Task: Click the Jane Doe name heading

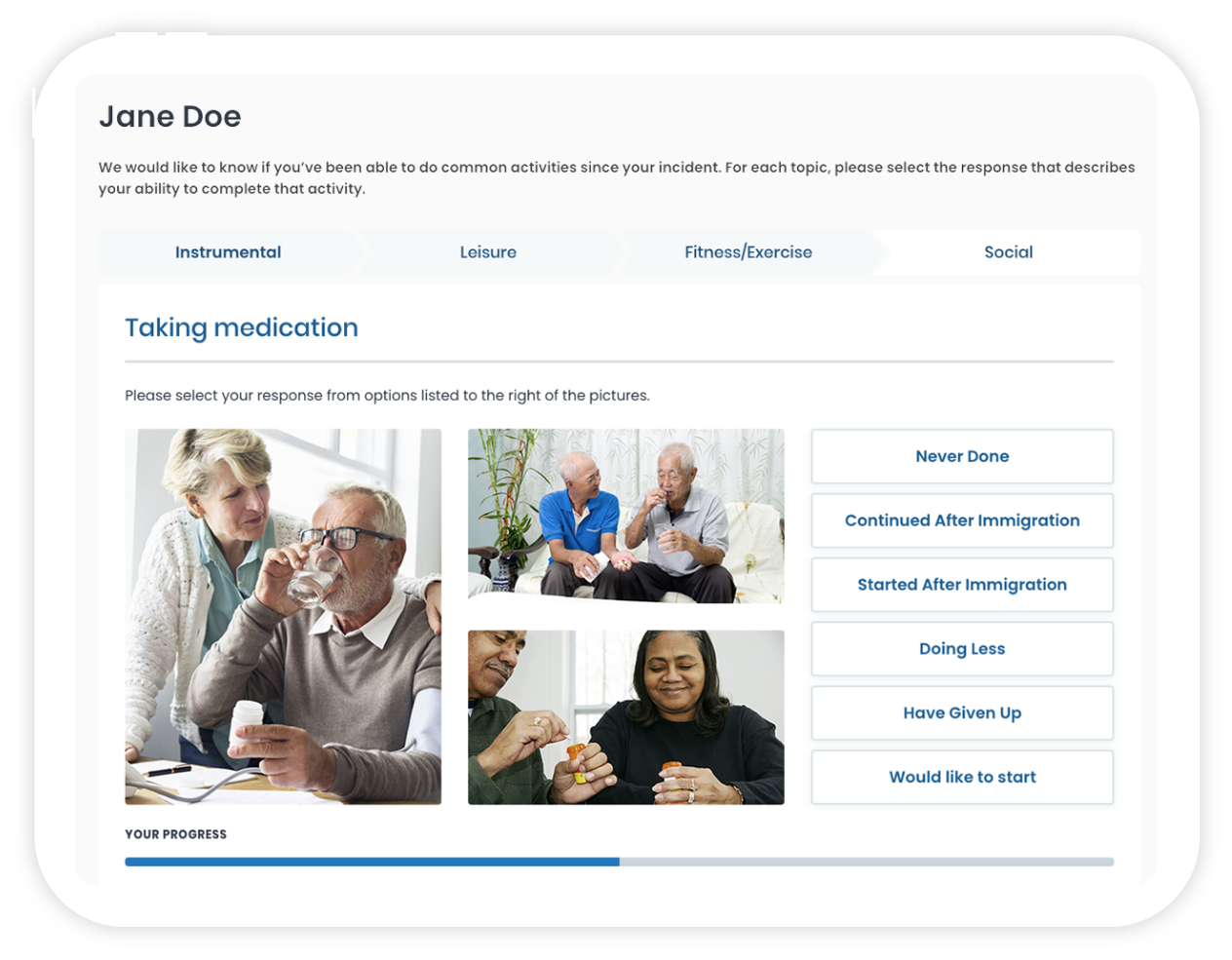Action: pos(170,117)
